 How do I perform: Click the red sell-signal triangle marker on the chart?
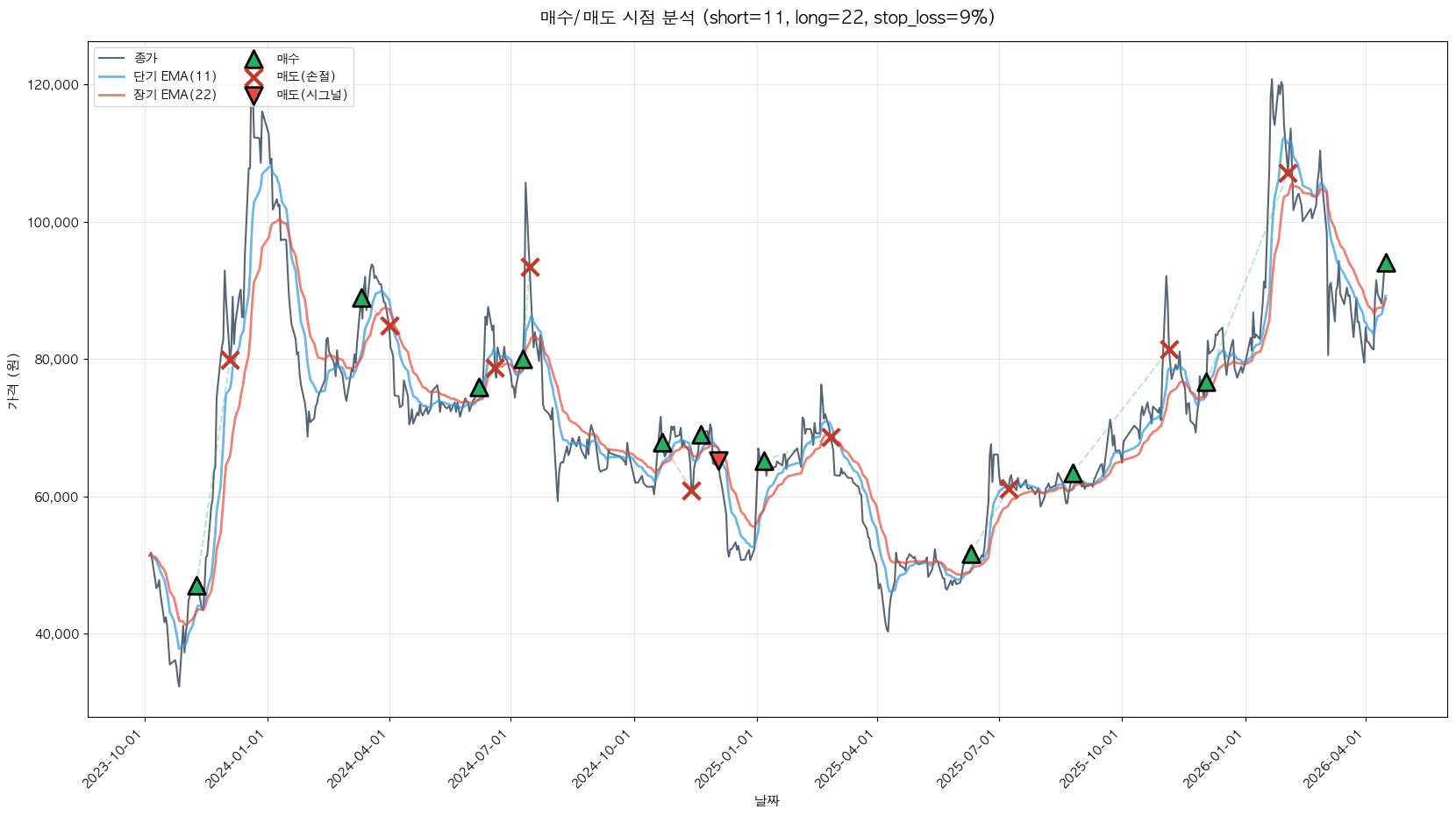click(x=718, y=460)
